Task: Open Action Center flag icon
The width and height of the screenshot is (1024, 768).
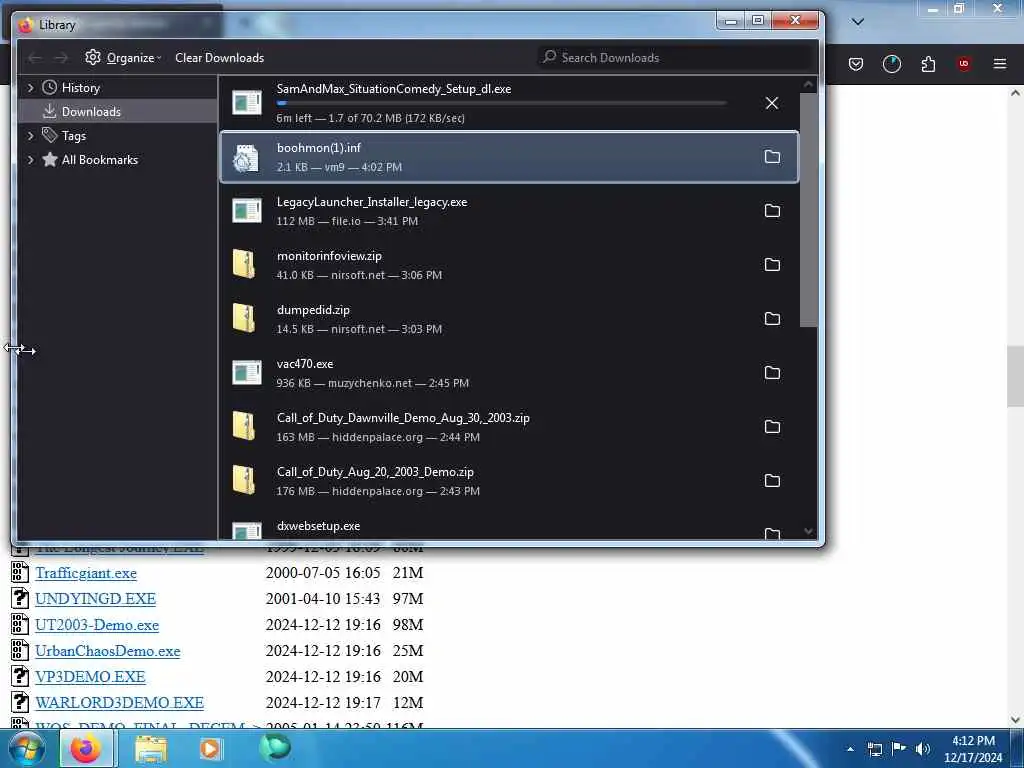Action: click(x=899, y=749)
